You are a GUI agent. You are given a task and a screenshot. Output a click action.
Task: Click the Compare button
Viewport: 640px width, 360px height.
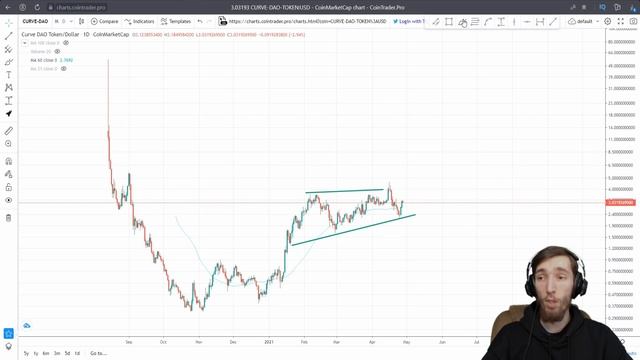tap(104, 21)
